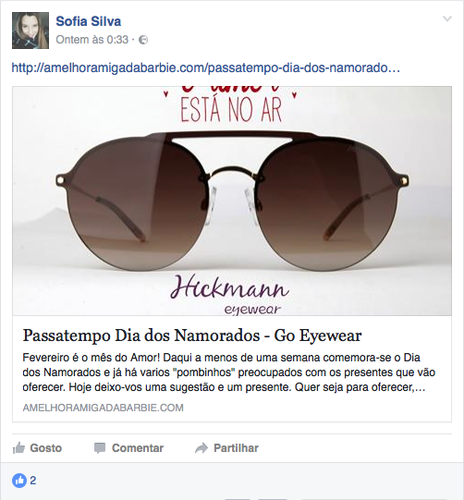
Task: Click the Gosto thumbs-up icon
Action: pyautogui.click(x=19, y=448)
